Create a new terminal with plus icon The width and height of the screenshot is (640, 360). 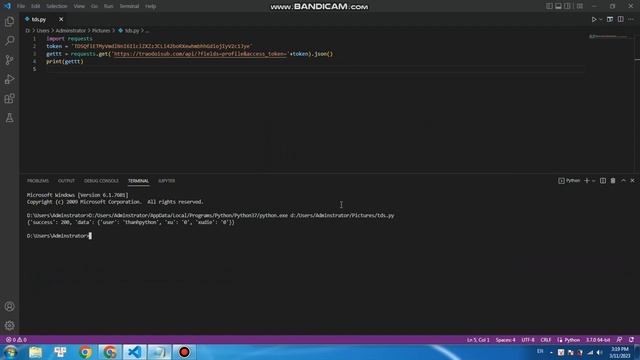(587, 180)
